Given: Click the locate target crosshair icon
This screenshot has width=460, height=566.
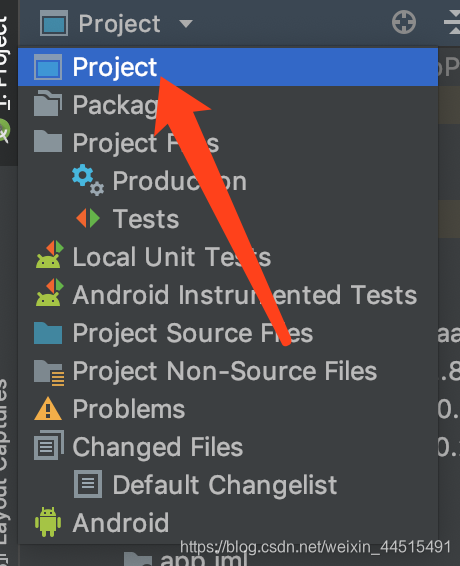Looking at the screenshot, I should 404,22.
